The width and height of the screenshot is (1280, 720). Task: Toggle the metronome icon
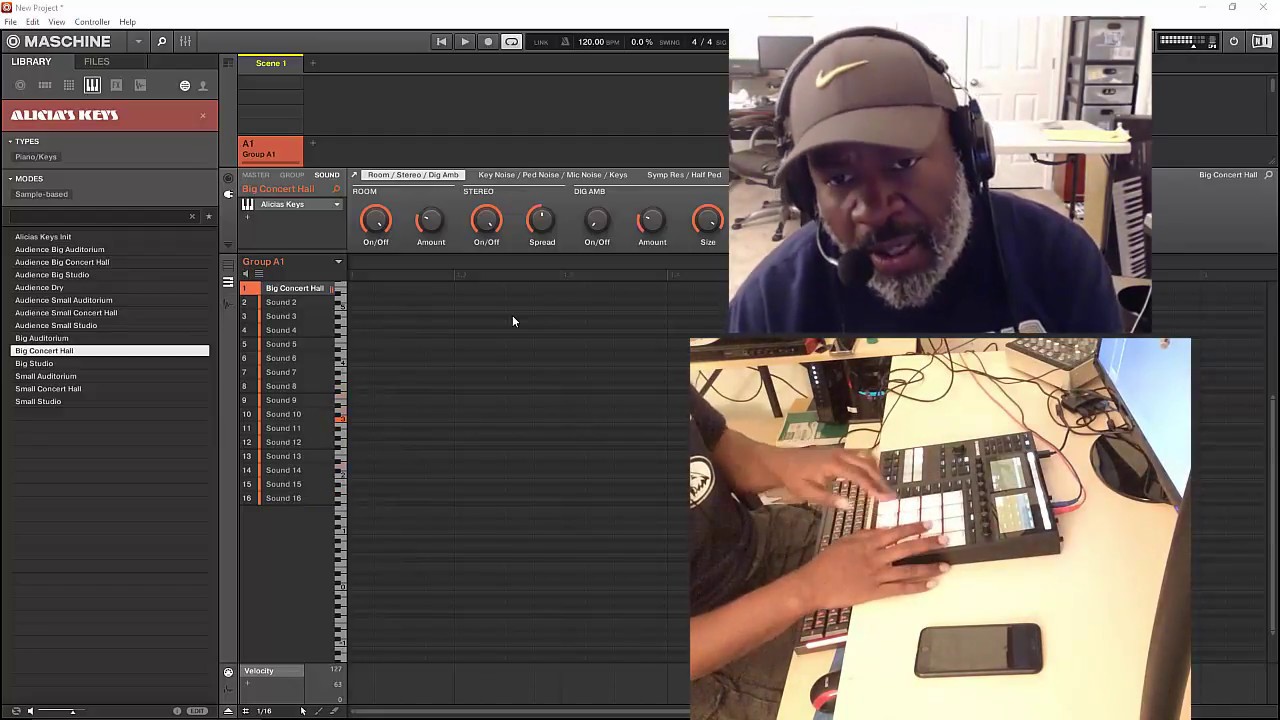[x=565, y=42]
